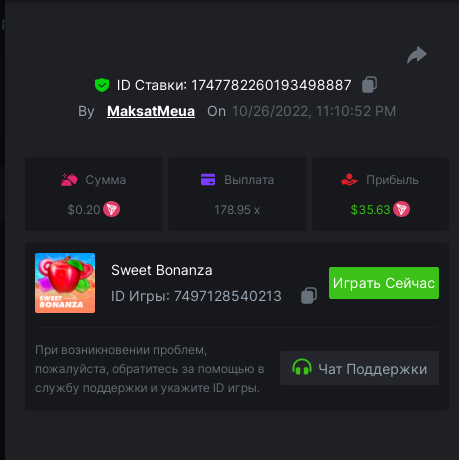Viewport: 459px width, 460px height.
Task: Select the bet ID number 1747782260193498887
Action: tap(271, 85)
